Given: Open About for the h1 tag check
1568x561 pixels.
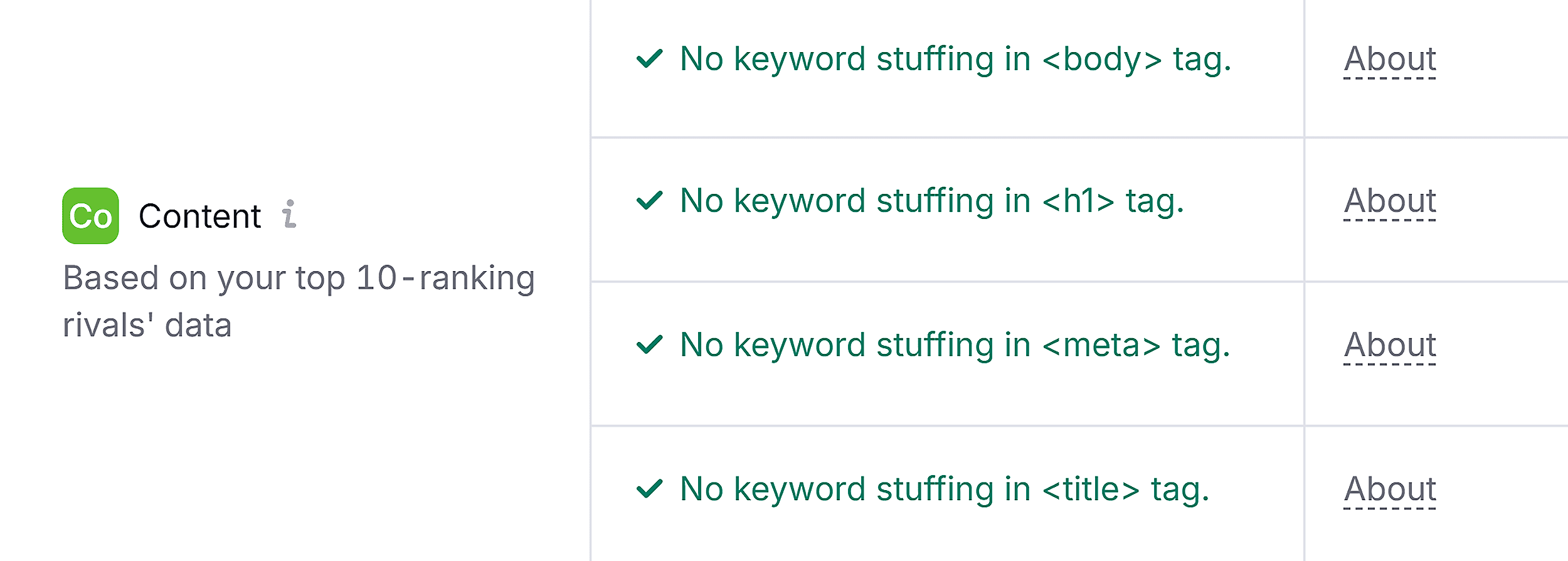Looking at the screenshot, I should pos(1390,201).
